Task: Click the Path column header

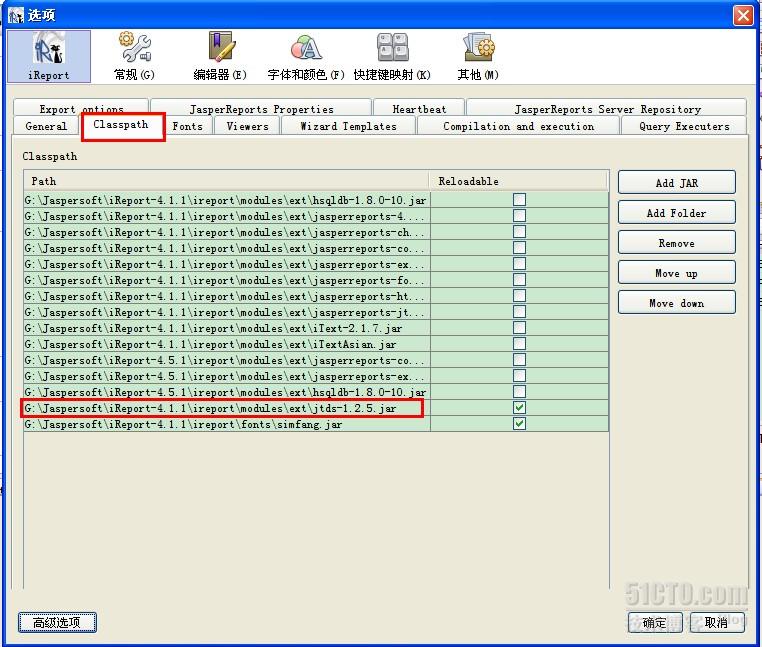Action: [x=226, y=181]
